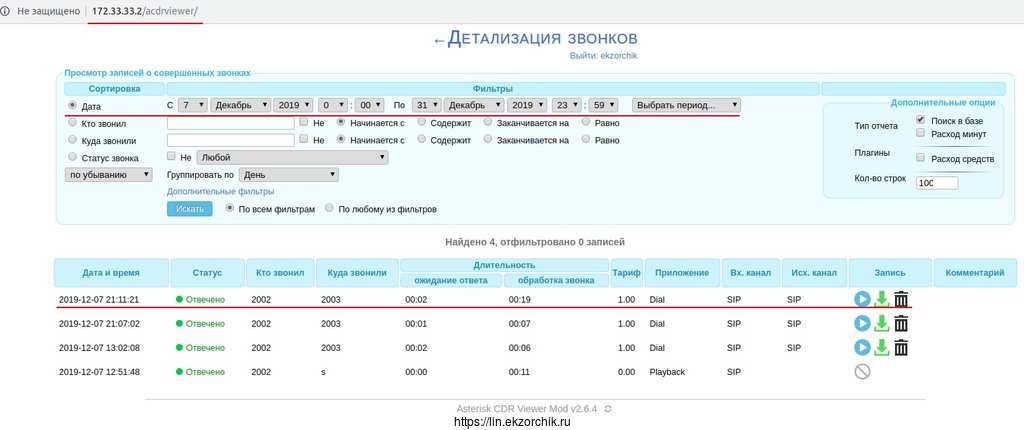The height and width of the screenshot is (430, 1024).
Task: Open the Дополнительные фильтры link
Action: [220, 191]
